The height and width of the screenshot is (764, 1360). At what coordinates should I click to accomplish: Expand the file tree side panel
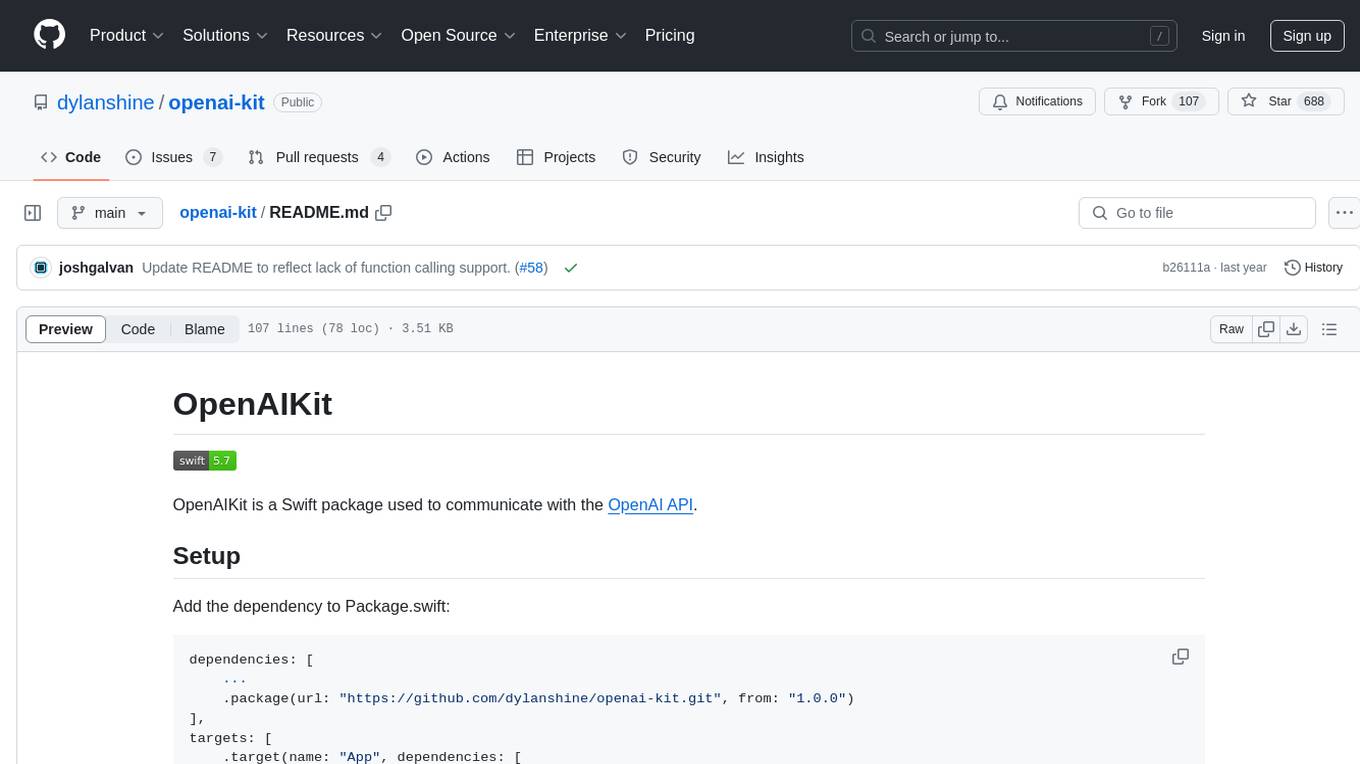click(33, 213)
